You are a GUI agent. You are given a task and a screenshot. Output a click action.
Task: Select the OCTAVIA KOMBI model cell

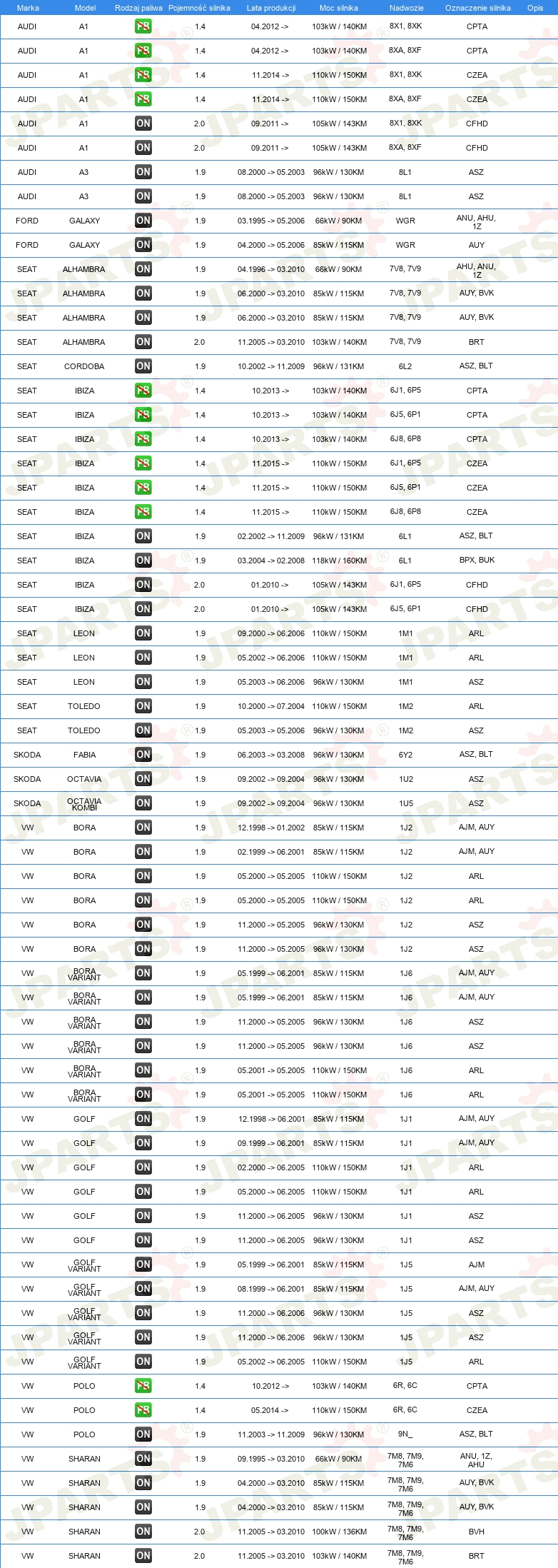(84, 804)
